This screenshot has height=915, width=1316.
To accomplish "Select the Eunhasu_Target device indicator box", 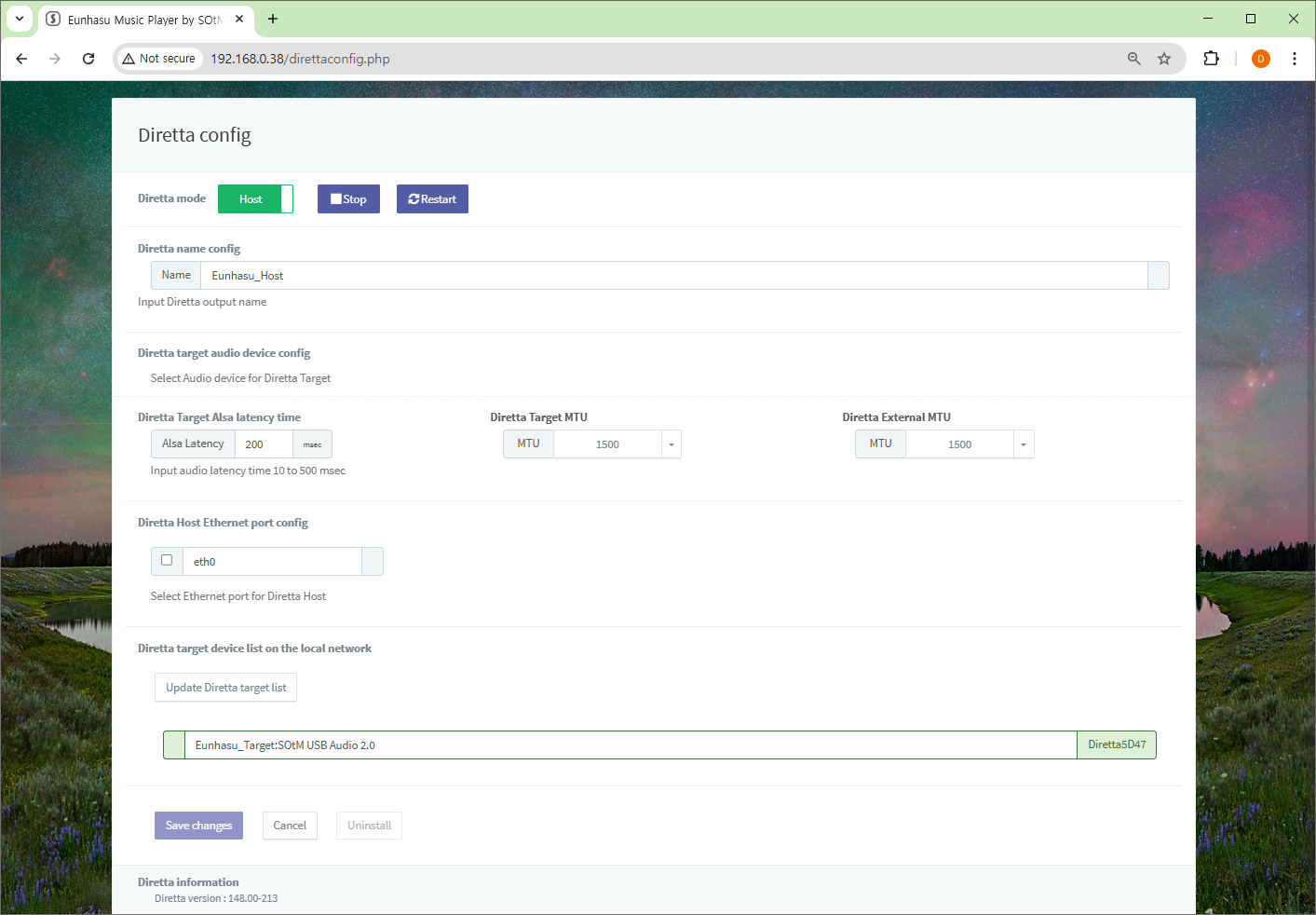I will (x=174, y=745).
